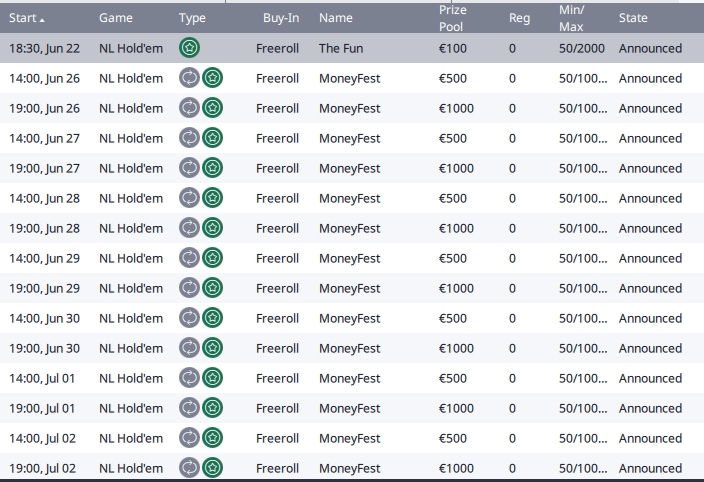Select the MoneyFest tournament at 19:00, Jun 27

349,168
